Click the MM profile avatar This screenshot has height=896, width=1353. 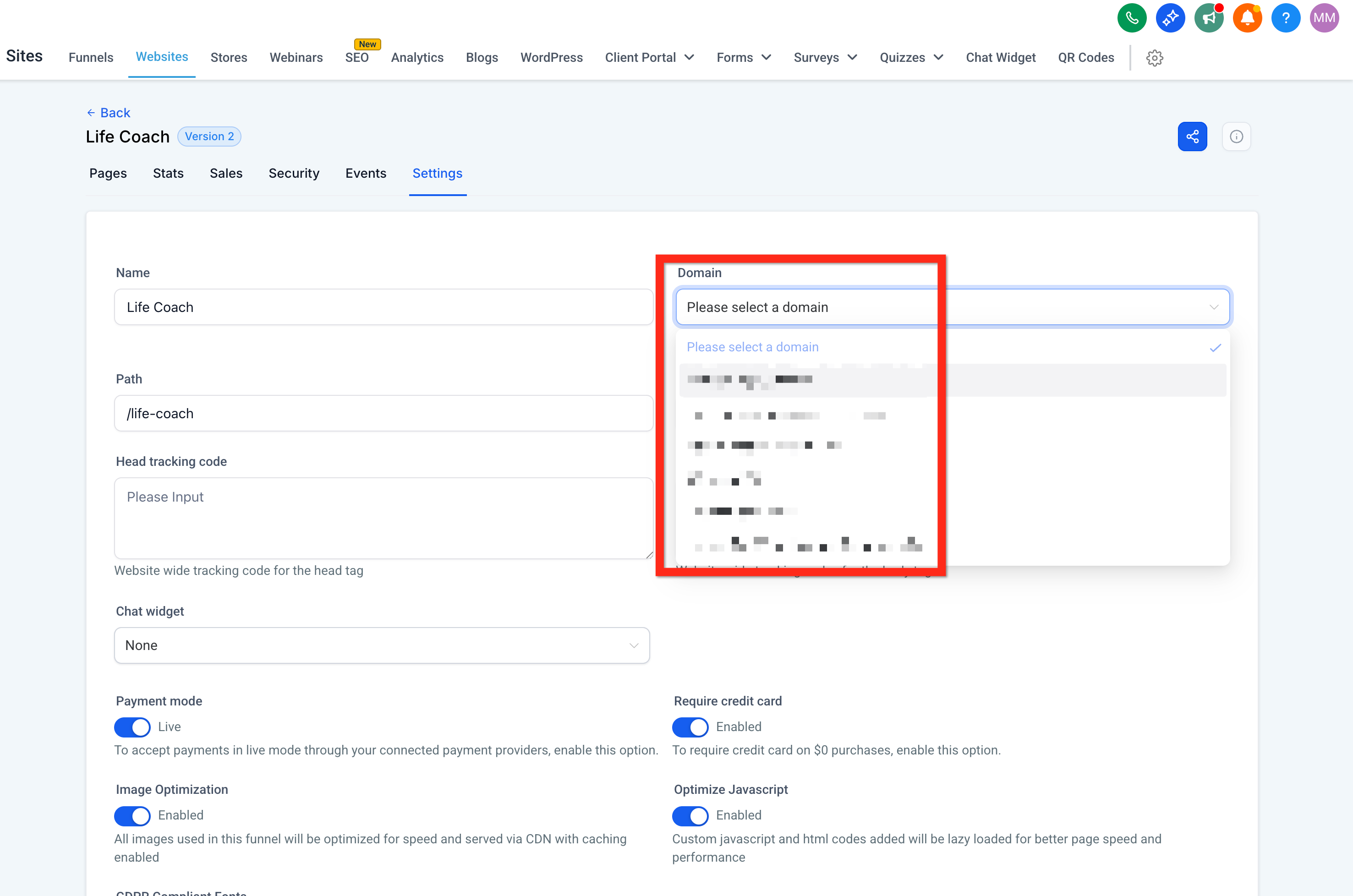pos(1325,18)
